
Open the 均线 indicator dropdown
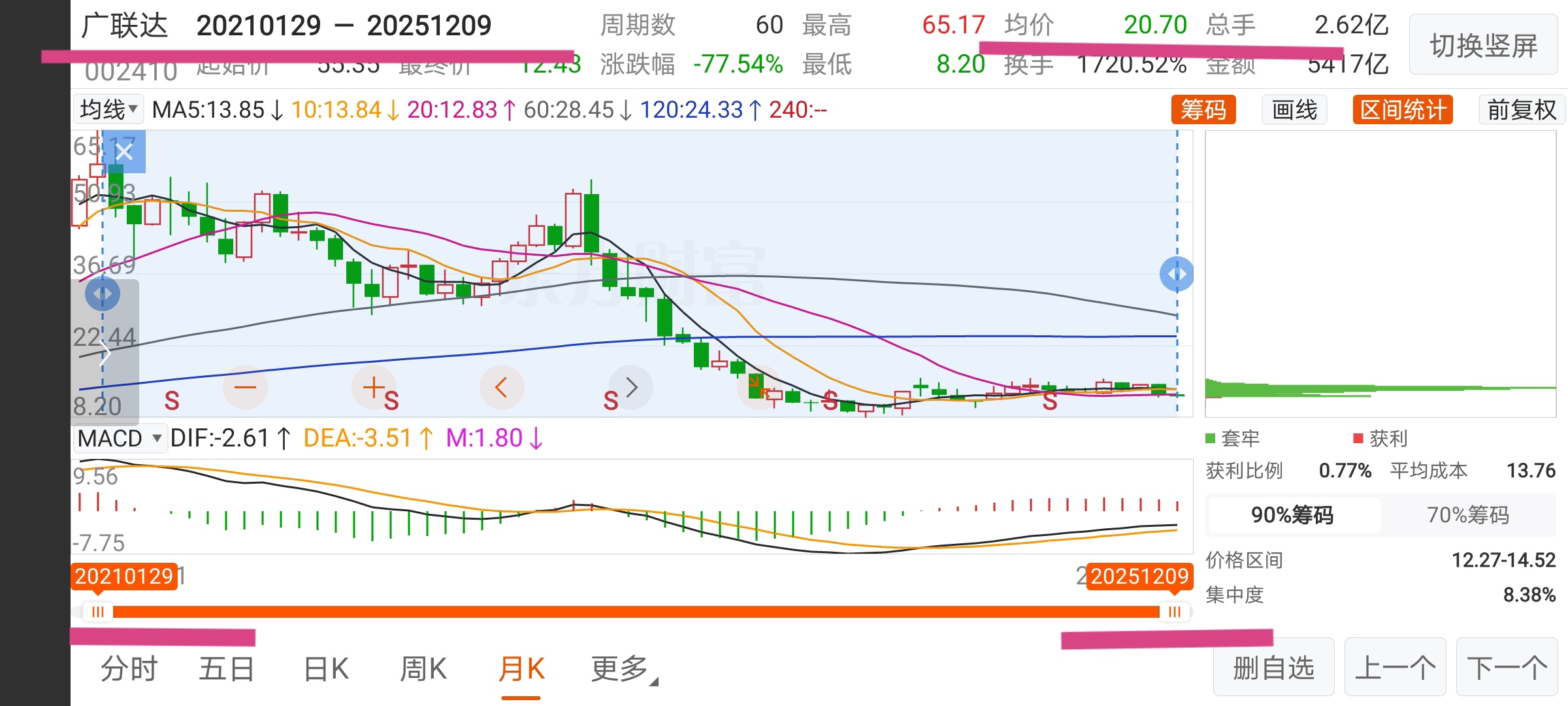(x=108, y=109)
